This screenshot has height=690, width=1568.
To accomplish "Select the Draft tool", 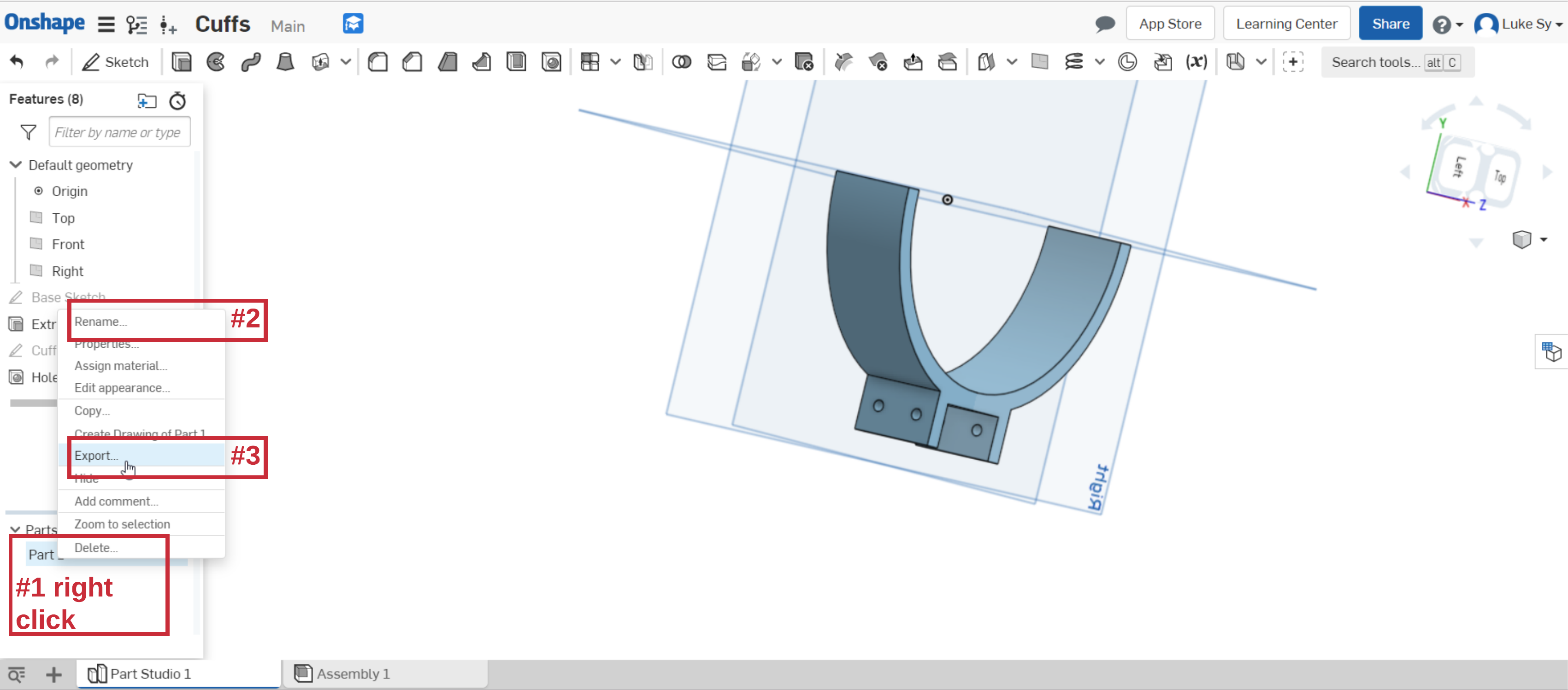I will (x=448, y=62).
